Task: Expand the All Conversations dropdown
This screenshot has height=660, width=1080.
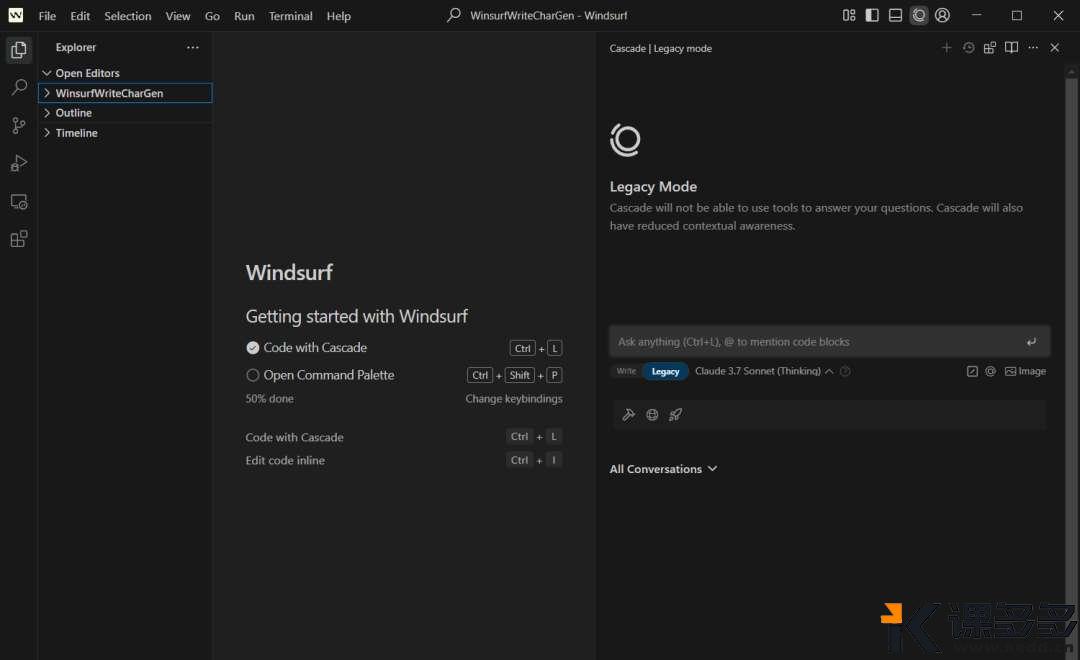Action: [x=663, y=469]
